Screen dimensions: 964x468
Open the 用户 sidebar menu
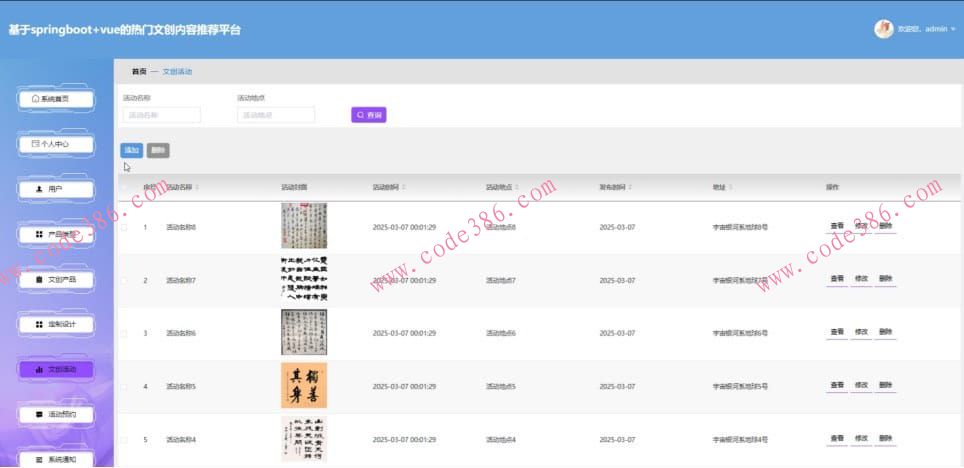coord(56,189)
